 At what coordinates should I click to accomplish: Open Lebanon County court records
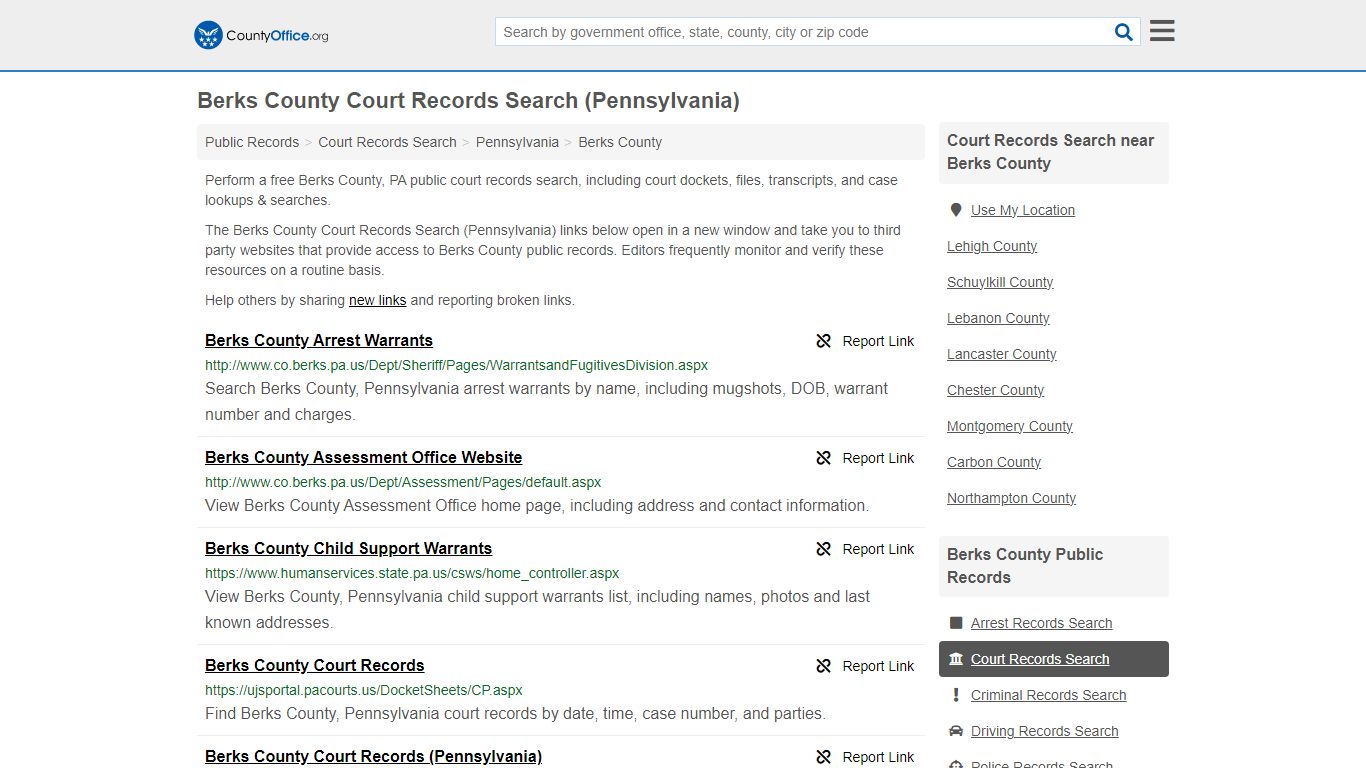pos(998,318)
